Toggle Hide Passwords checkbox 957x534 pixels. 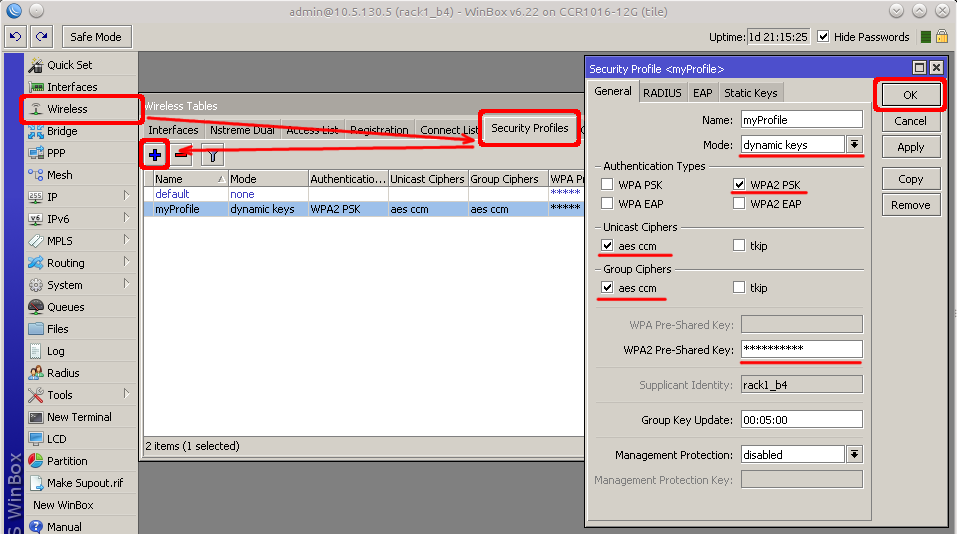point(823,37)
